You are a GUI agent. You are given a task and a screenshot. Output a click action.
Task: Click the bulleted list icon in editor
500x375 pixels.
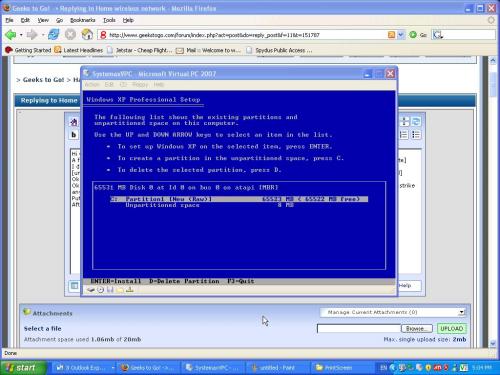pyautogui.click(x=416, y=135)
